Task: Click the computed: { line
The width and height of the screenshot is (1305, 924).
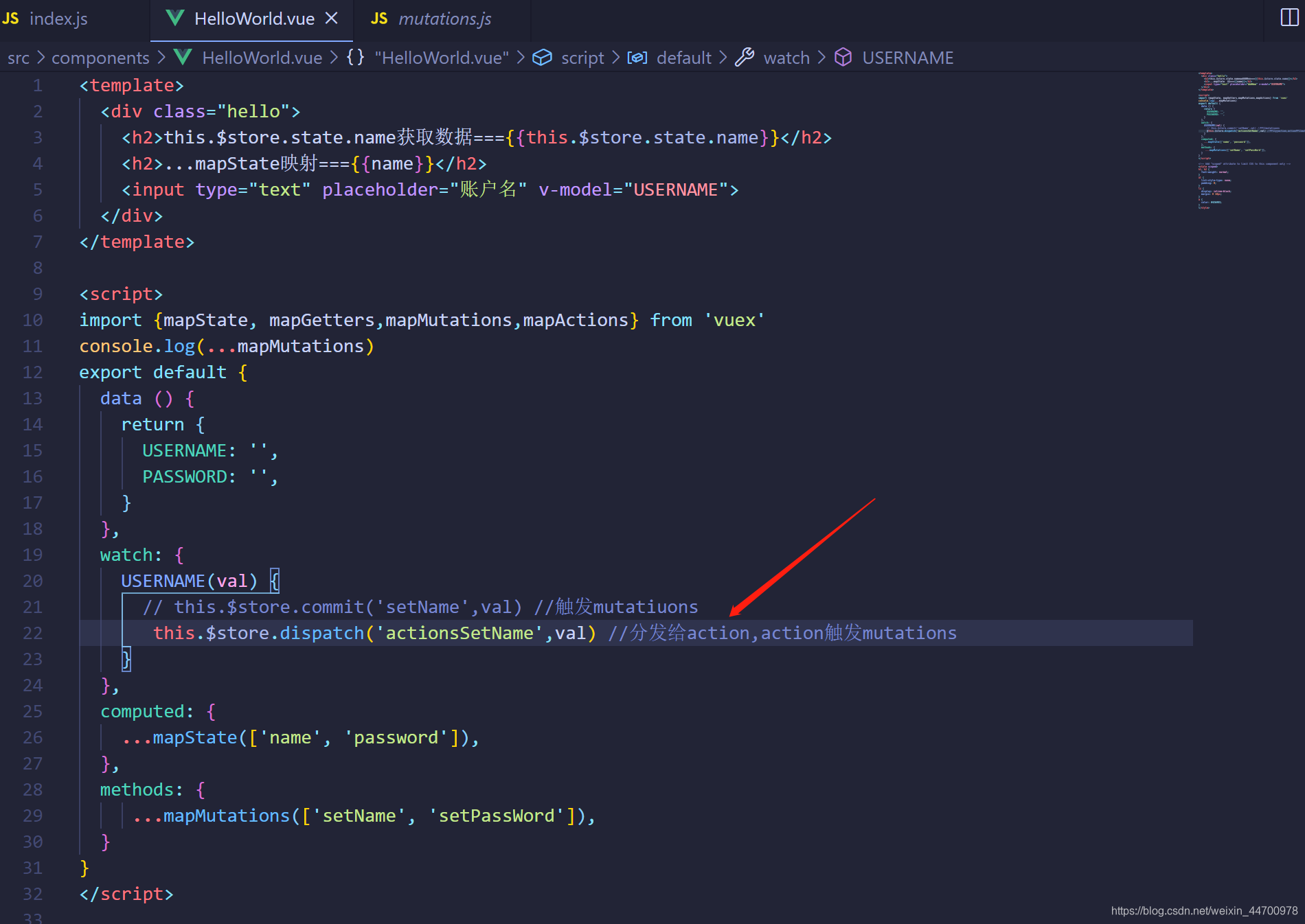Action: click(x=158, y=711)
